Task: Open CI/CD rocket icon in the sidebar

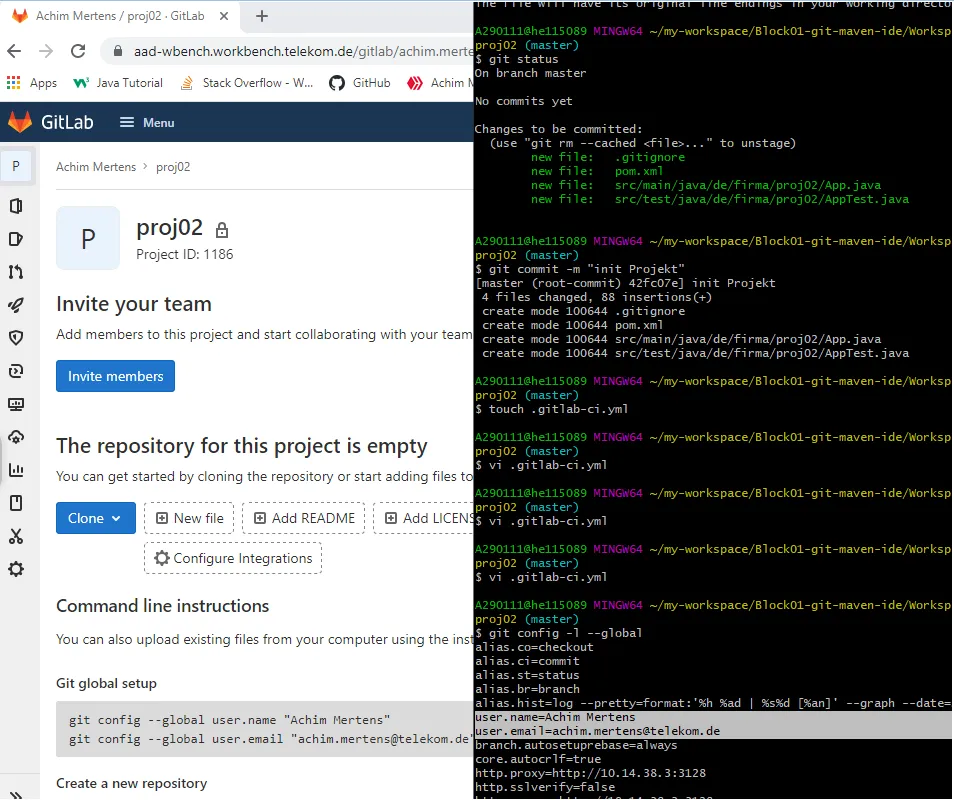Action: [16, 305]
